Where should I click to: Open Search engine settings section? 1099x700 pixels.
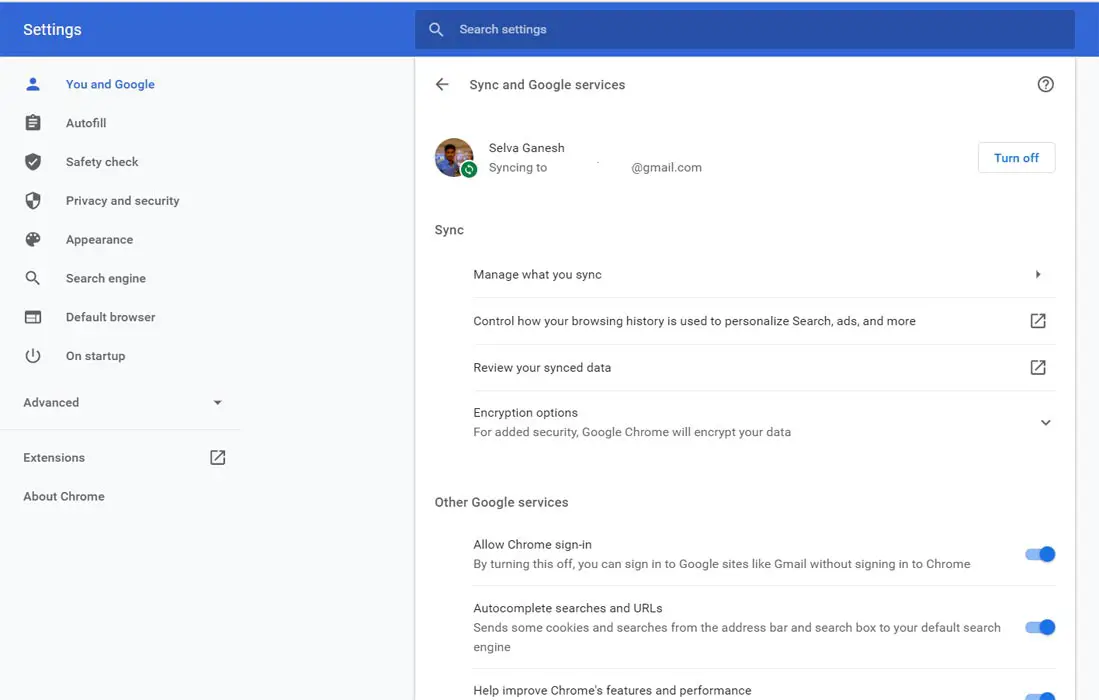coord(106,278)
